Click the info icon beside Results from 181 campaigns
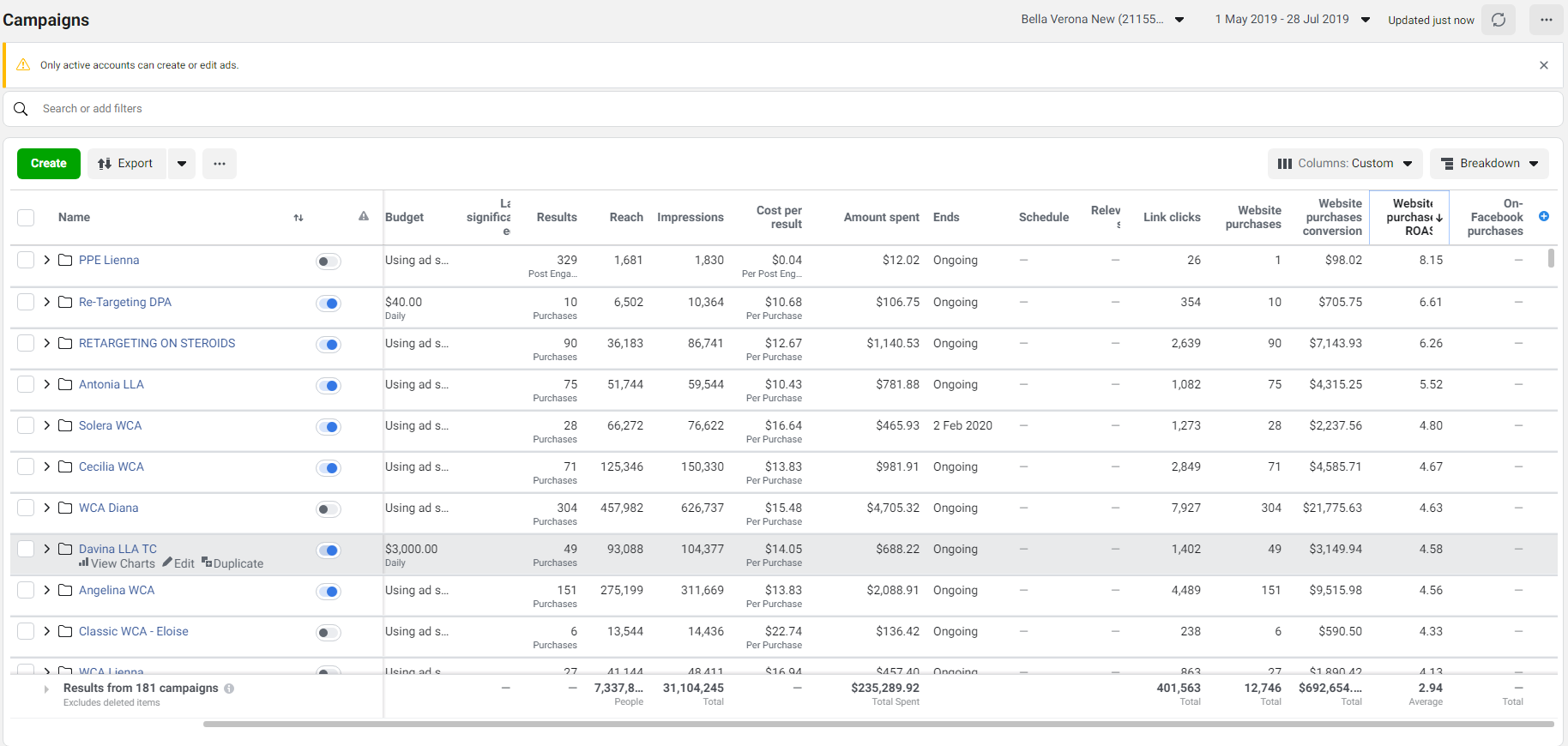Screen dimensions: 1568x746 point(229,689)
